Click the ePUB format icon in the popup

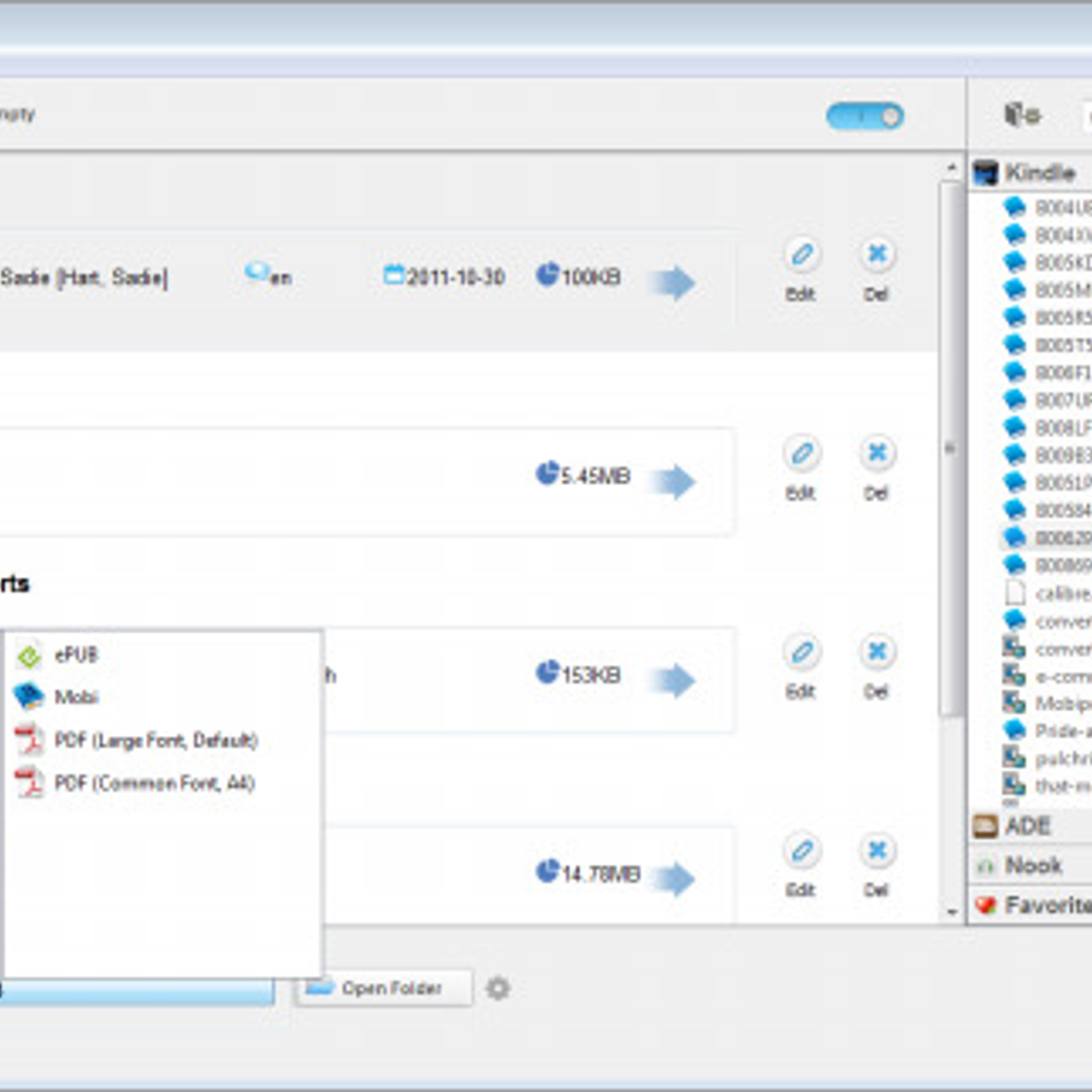point(29,656)
